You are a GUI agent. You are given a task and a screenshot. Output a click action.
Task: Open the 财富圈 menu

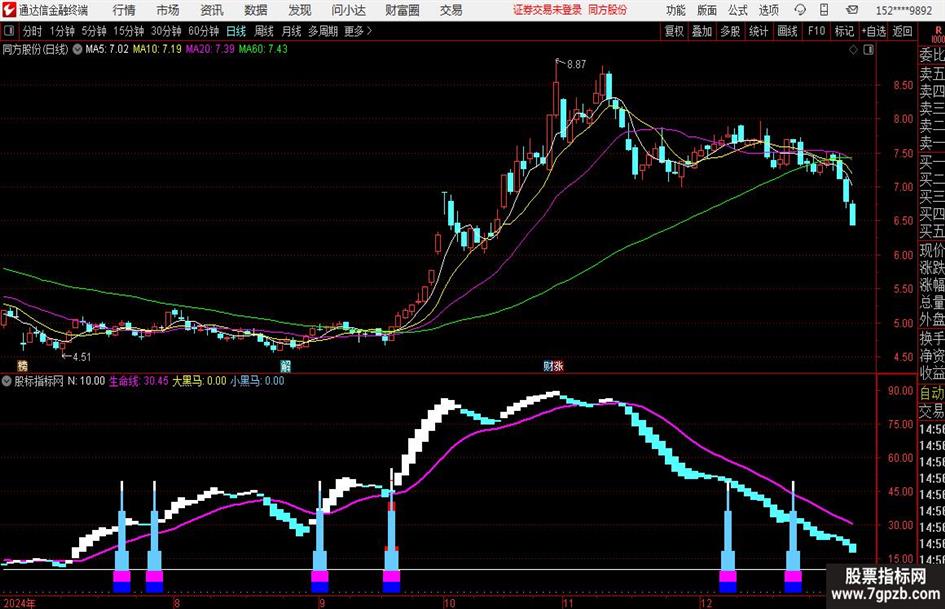coord(402,10)
